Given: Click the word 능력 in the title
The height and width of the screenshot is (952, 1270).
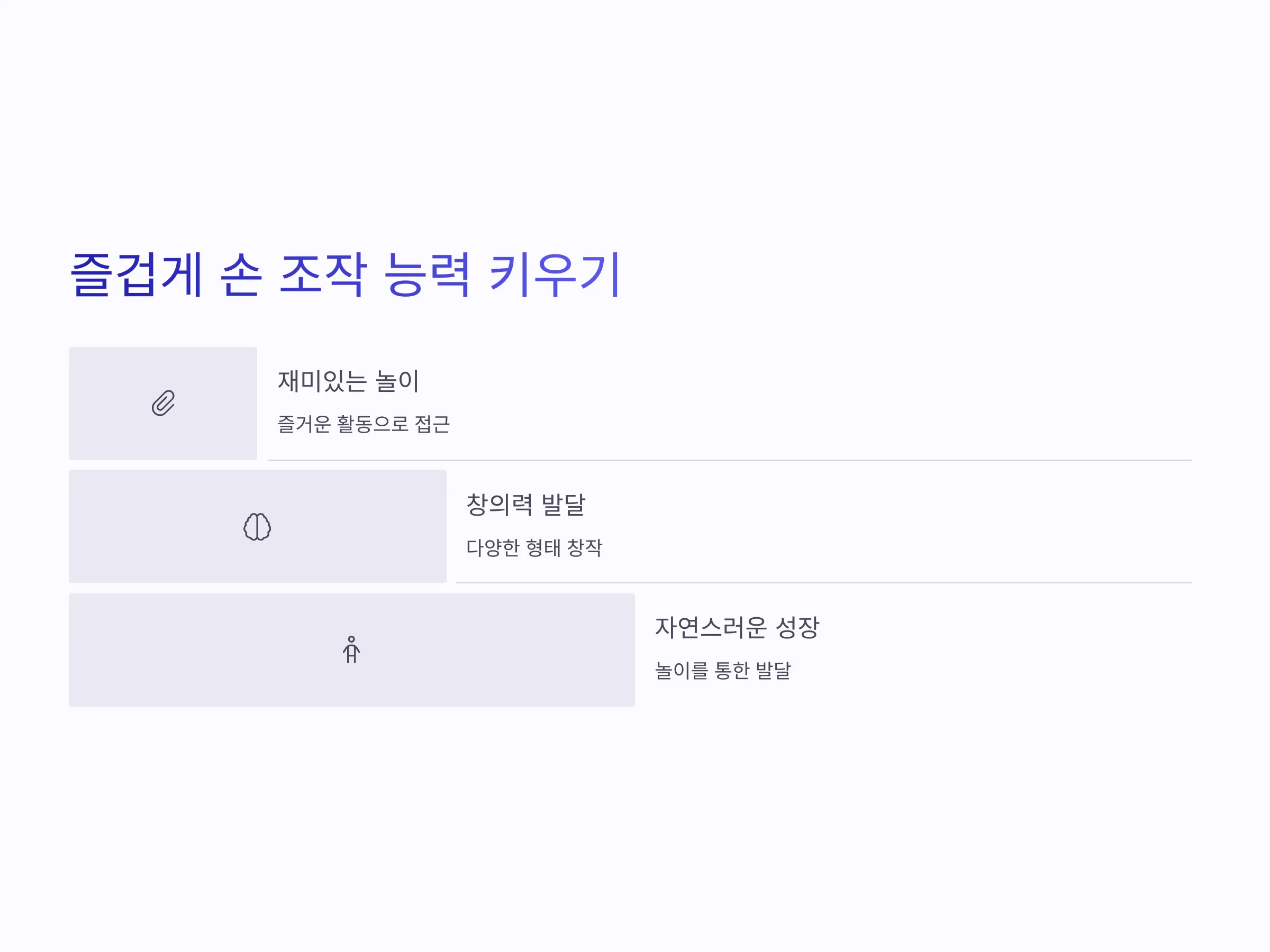Looking at the screenshot, I should [x=427, y=274].
